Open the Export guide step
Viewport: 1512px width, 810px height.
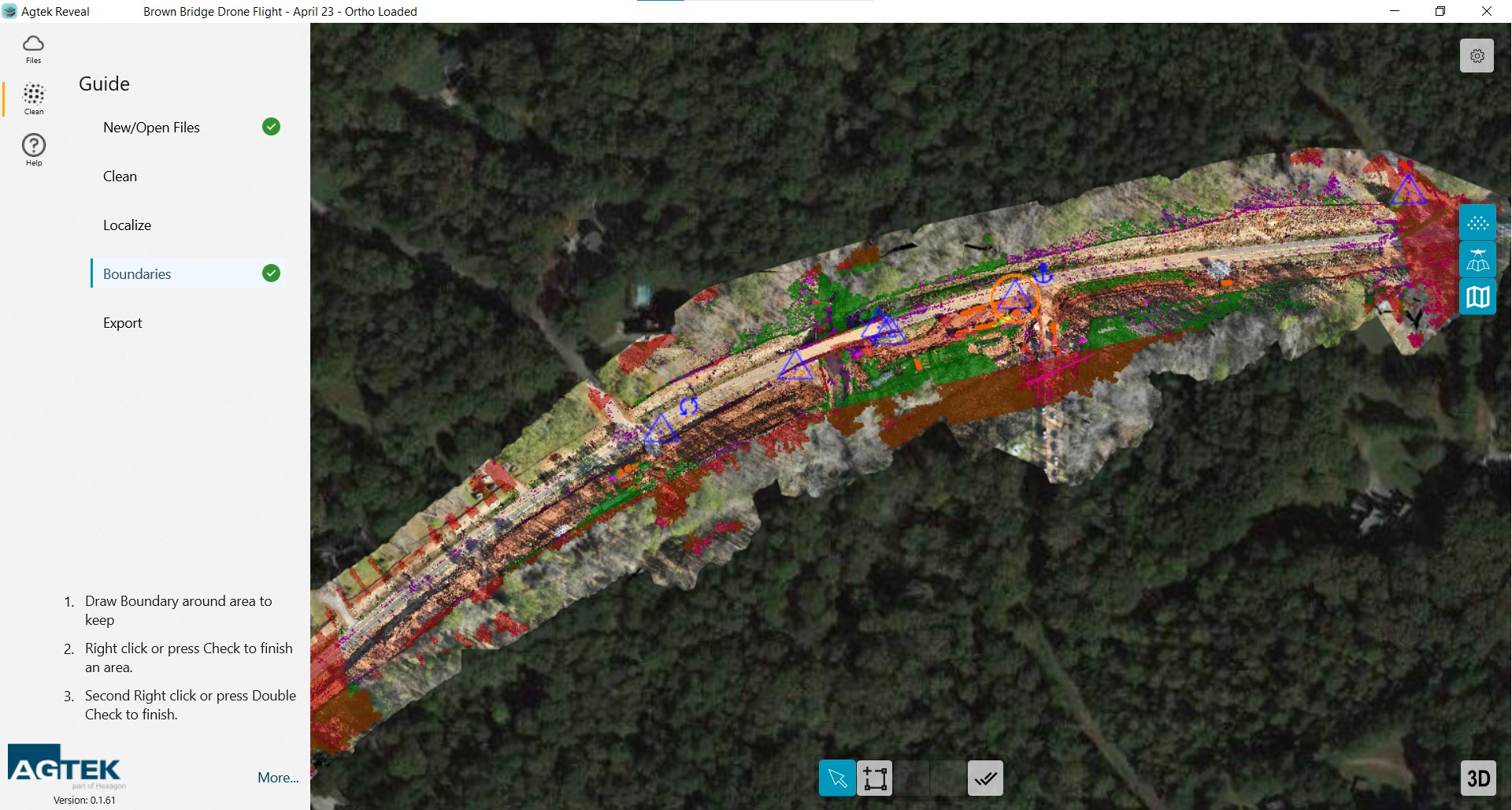(x=122, y=323)
